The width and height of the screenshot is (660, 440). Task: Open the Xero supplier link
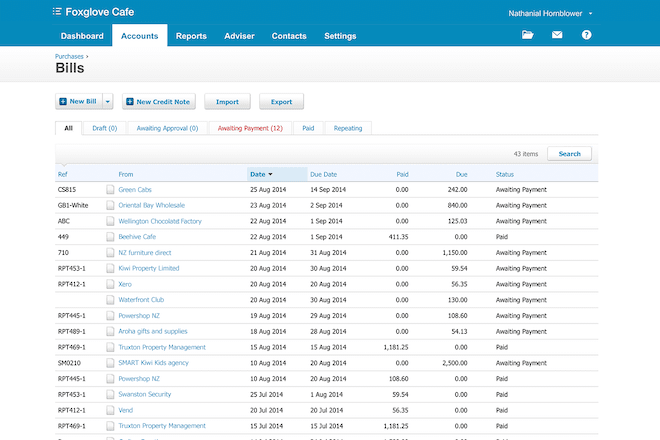(125, 284)
